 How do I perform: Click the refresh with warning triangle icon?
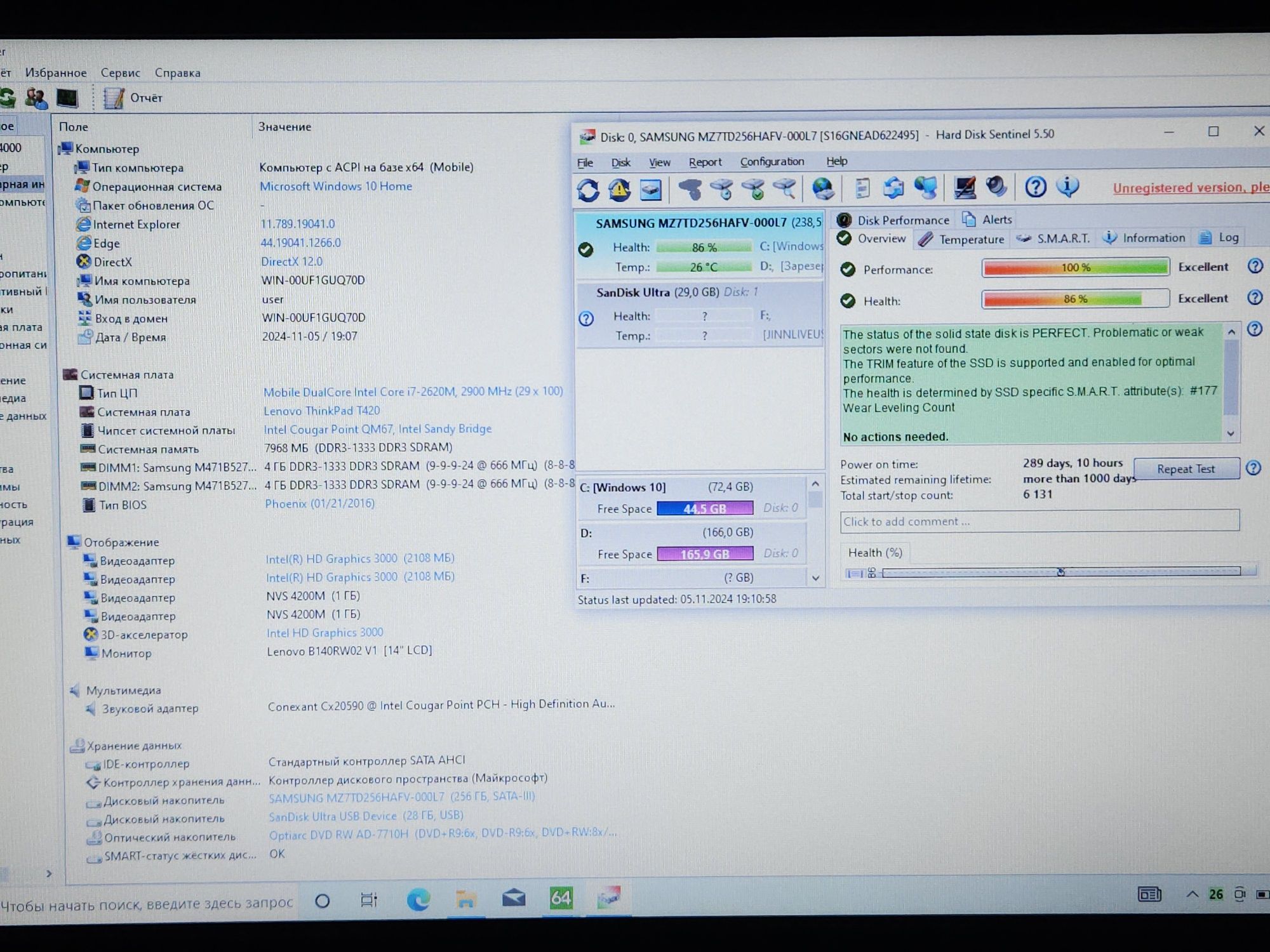[x=620, y=190]
